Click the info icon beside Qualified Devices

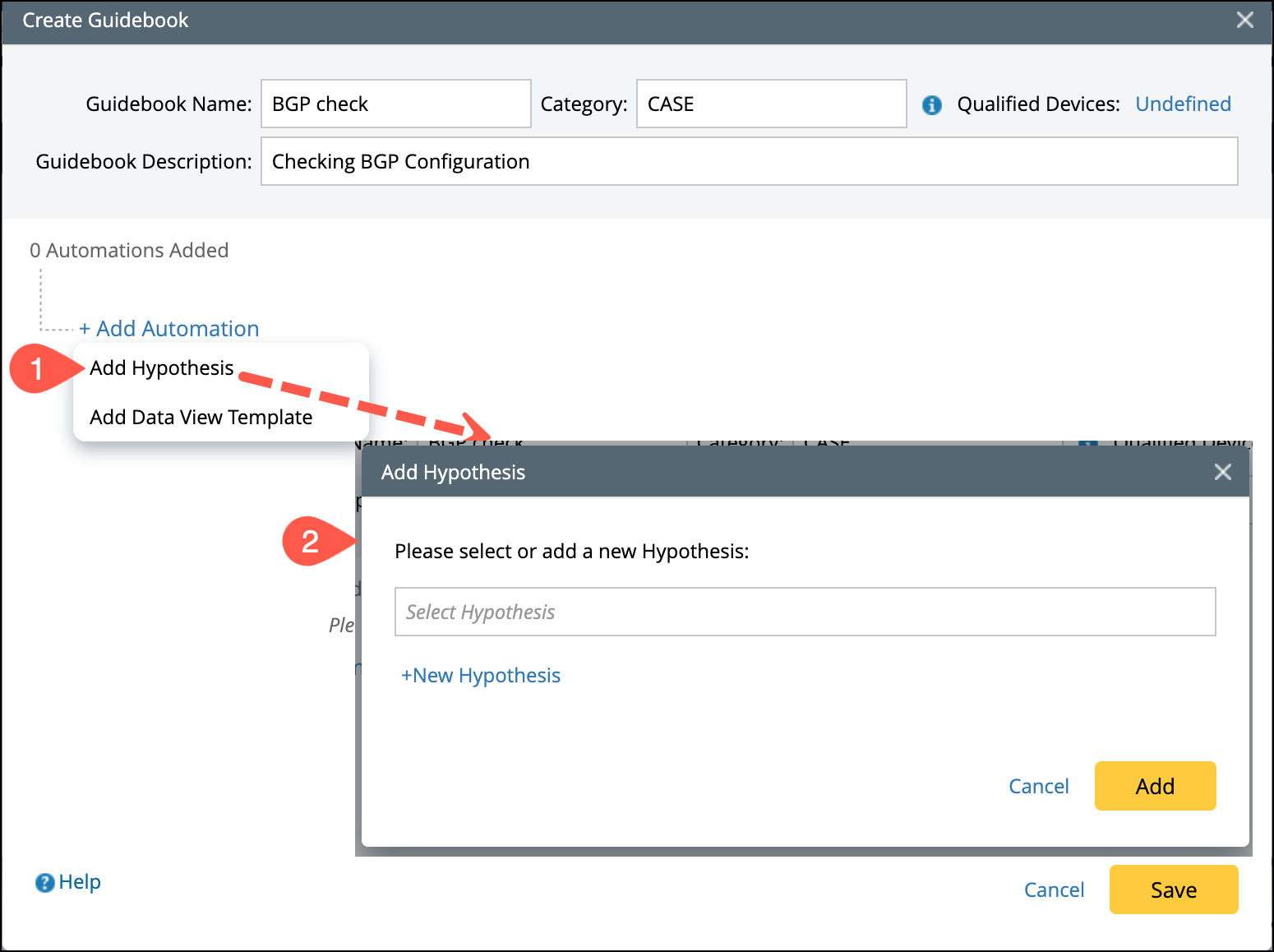931,105
